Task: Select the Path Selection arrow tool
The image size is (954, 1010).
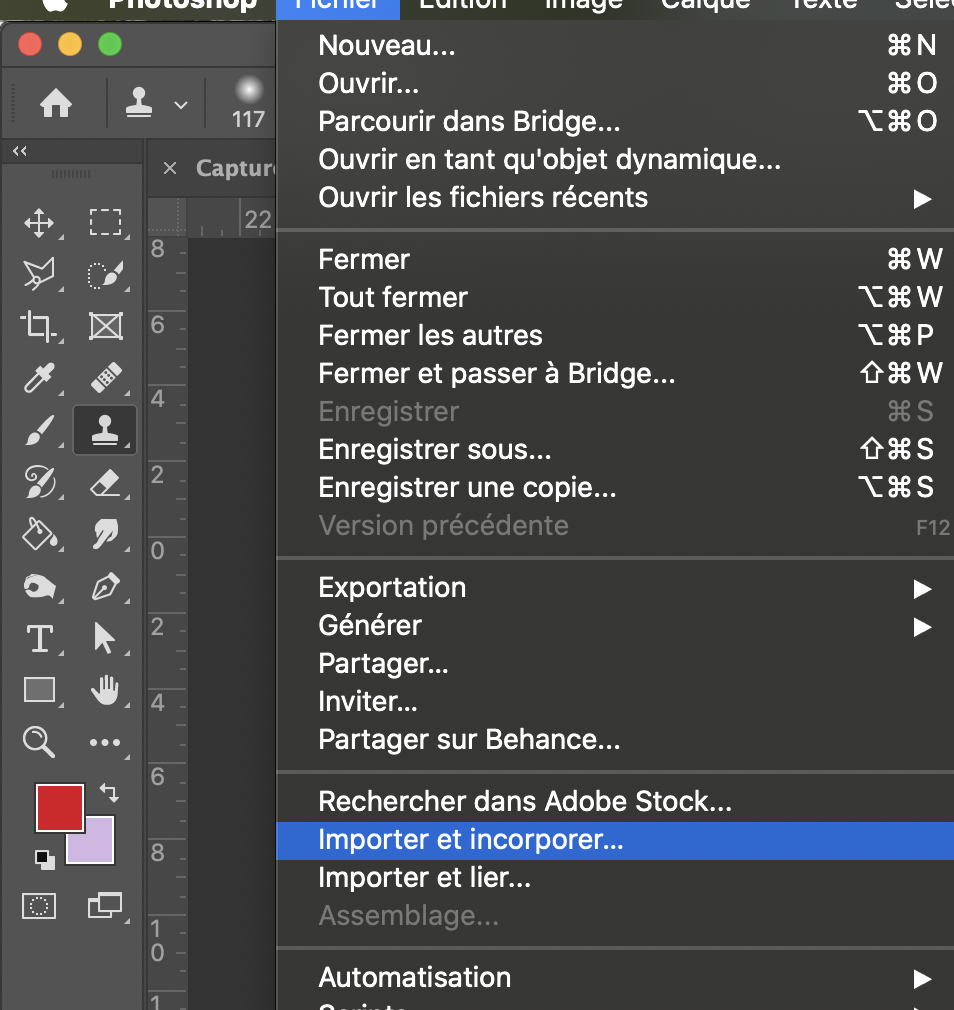Action: [104, 638]
